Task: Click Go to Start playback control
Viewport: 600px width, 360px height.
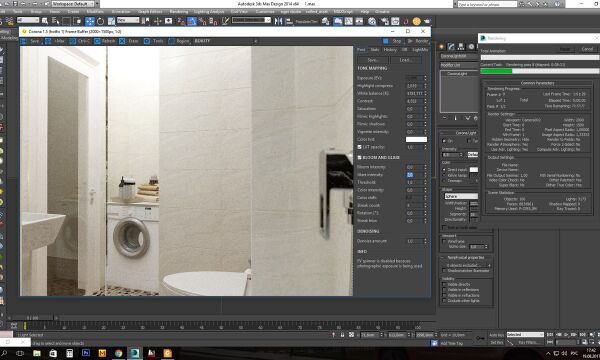Action: pos(550,335)
